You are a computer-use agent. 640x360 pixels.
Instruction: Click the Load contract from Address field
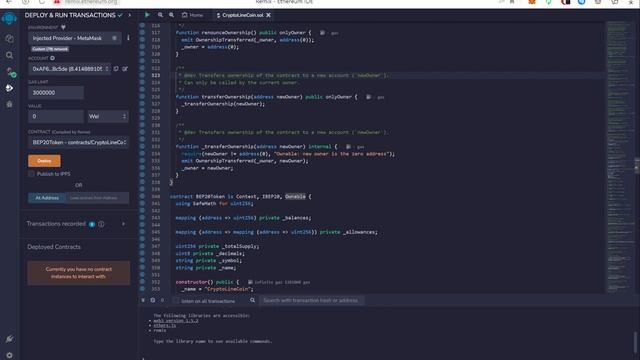pyautogui.click(x=97, y=198)
